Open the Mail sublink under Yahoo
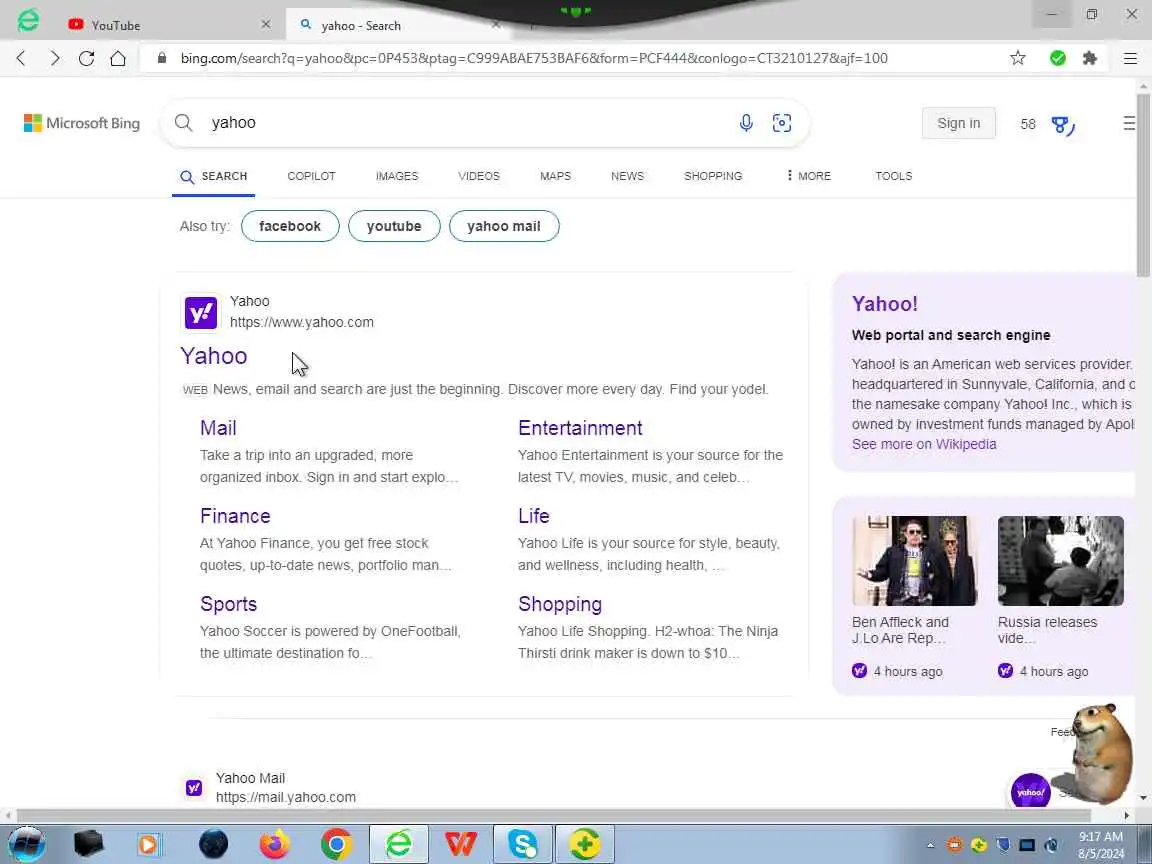Screen dimensions: 1152x864 click(218, 428)
